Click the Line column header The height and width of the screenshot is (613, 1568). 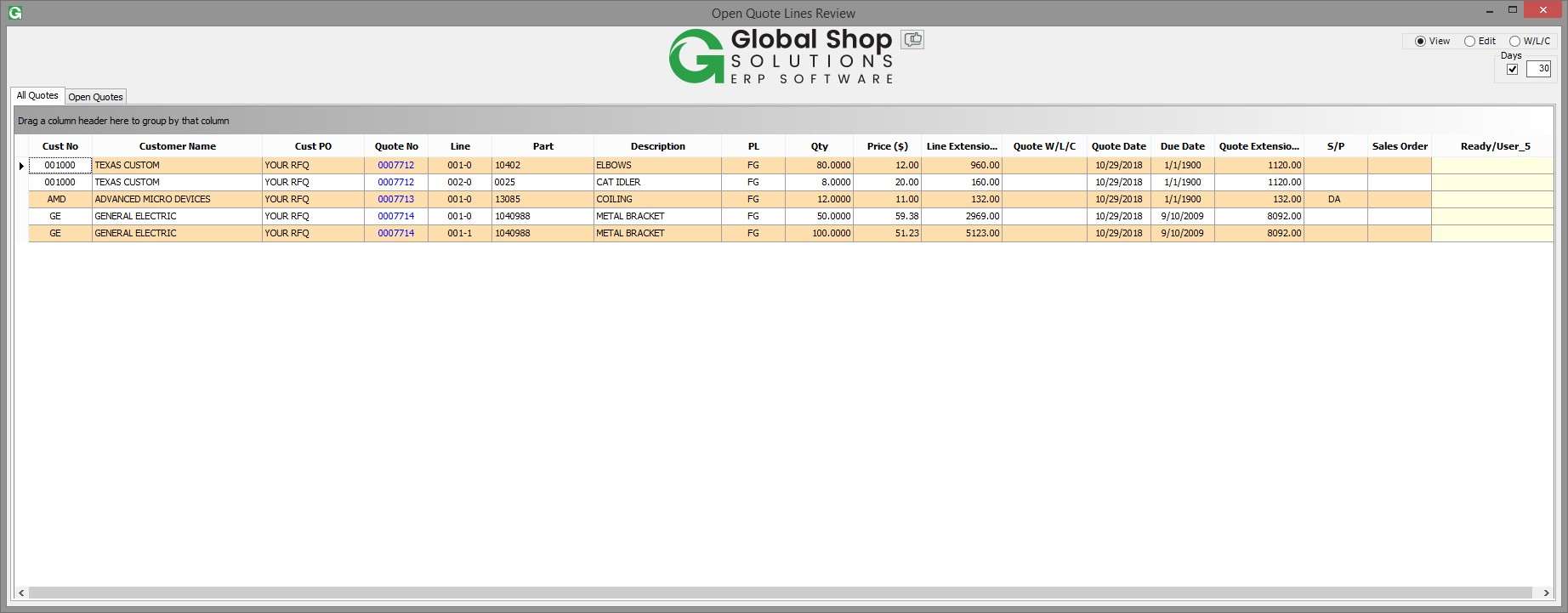pyautogui.click(x=460, y=146)
